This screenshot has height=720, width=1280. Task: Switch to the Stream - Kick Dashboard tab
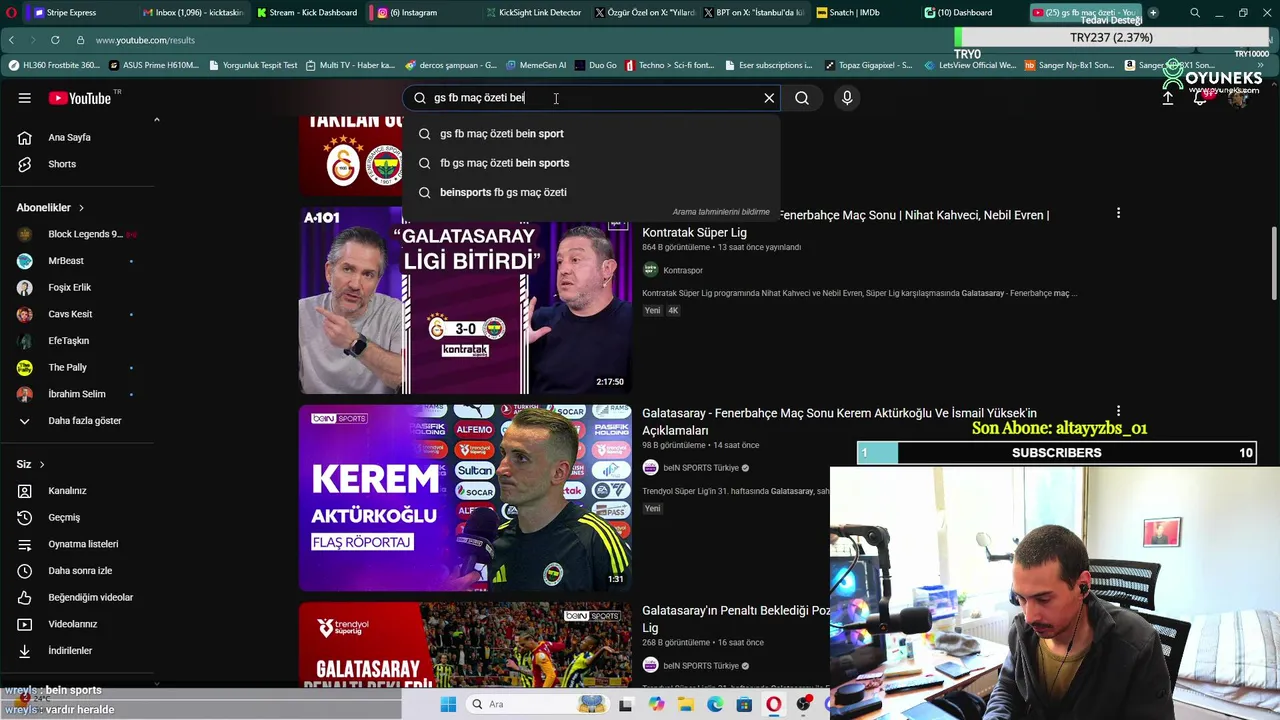(x=307, y=12)
